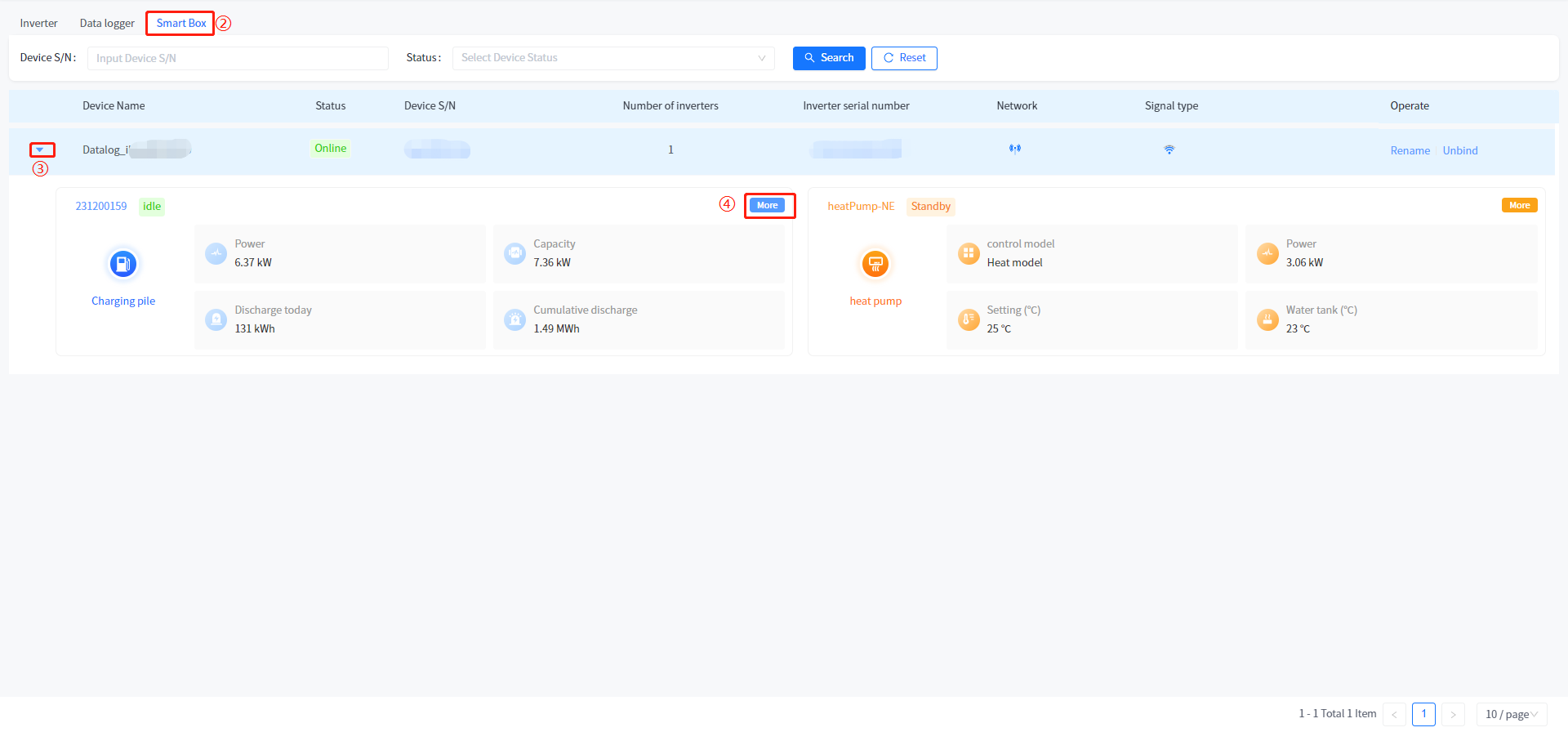Click the charging pile Power icon
This screenshot has height=732, width=1568.
[x=216, y=253]
